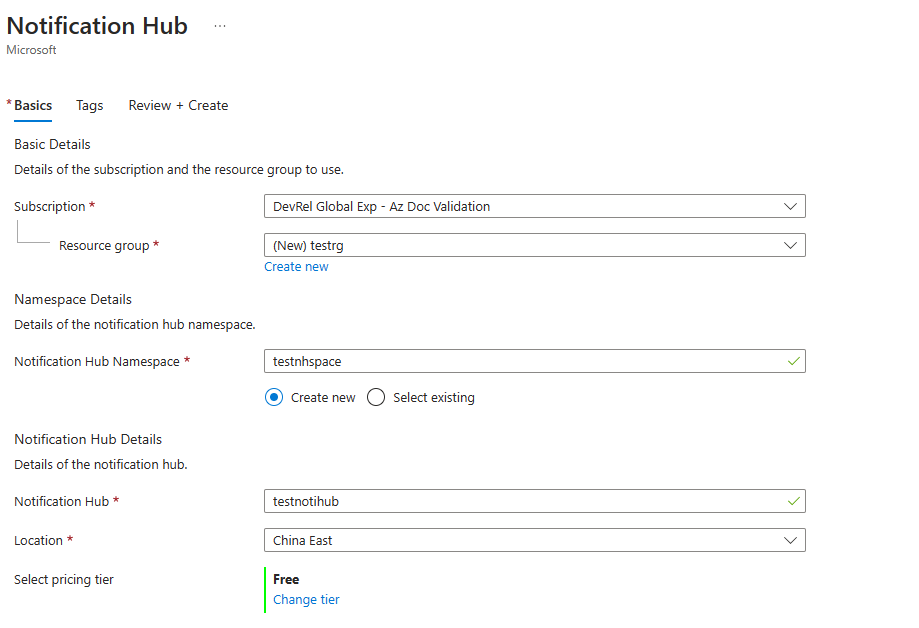Click the chevron arrow on Subscription dropdown

791,207
